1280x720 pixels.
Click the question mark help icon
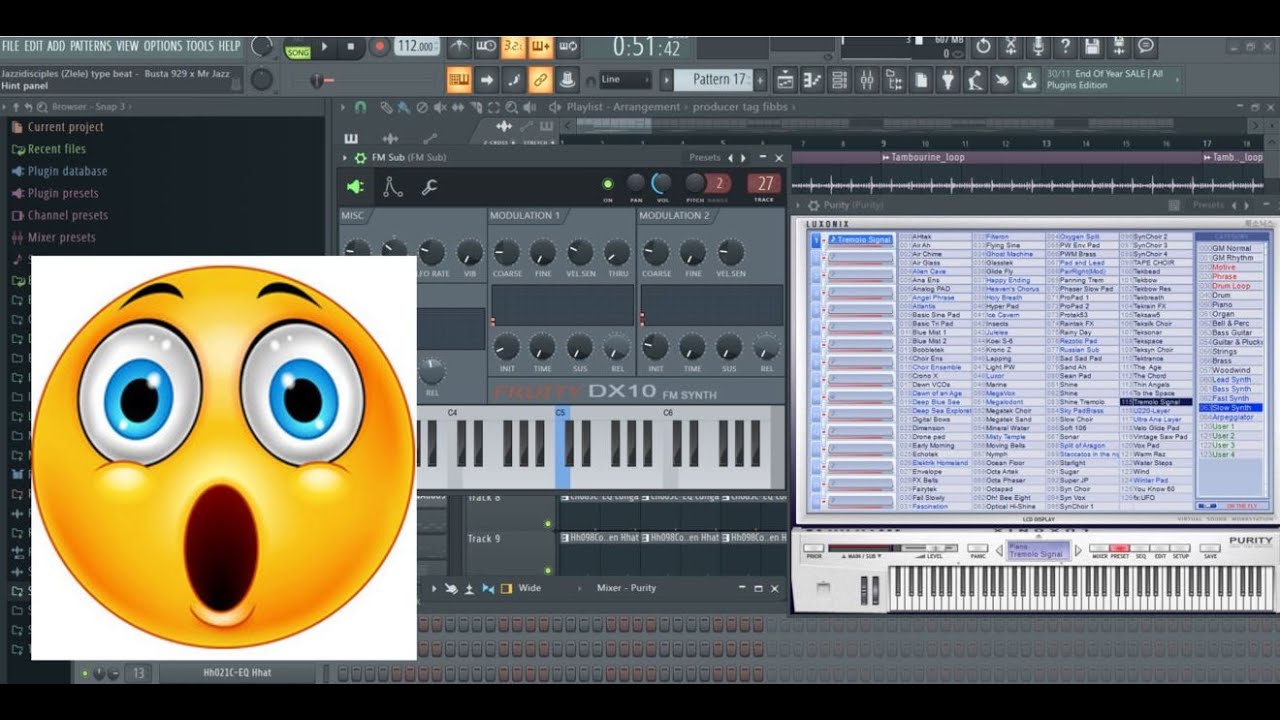pos(1065,46)
